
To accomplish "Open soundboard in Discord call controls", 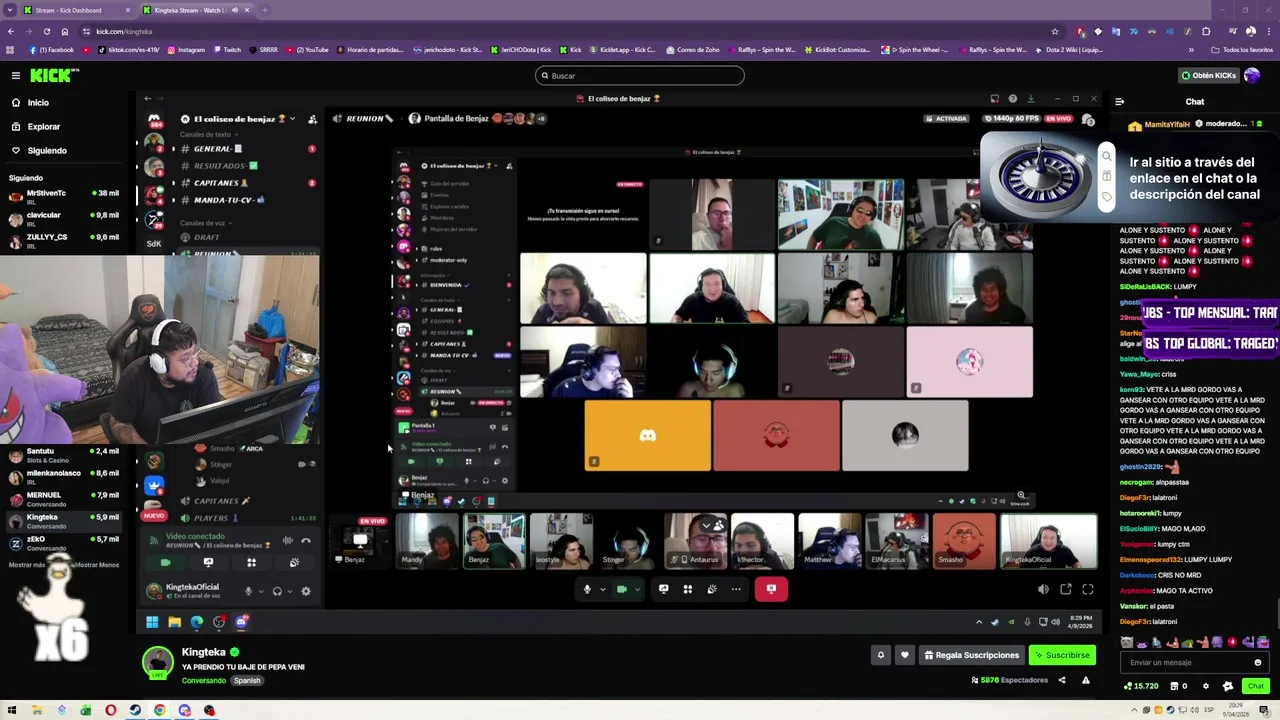I will pyautogui.click(x=712, y=589).
